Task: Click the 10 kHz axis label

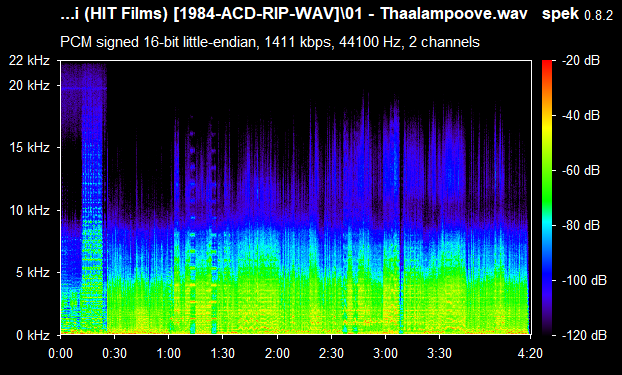Action: tap(29, 210)
